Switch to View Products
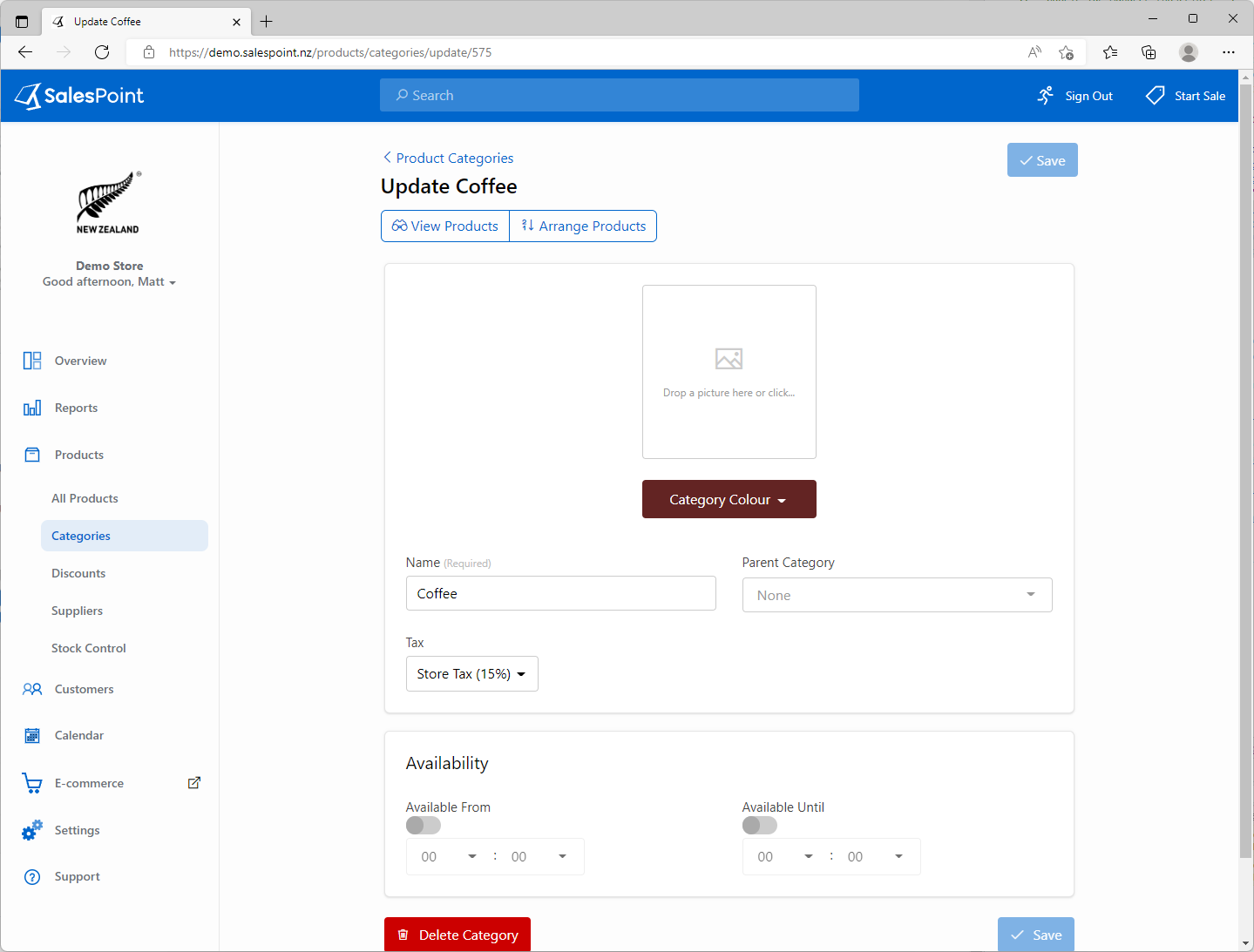The width and height of the screenshot is (1254, 952). pyautogui.click(x=444, y=226)
